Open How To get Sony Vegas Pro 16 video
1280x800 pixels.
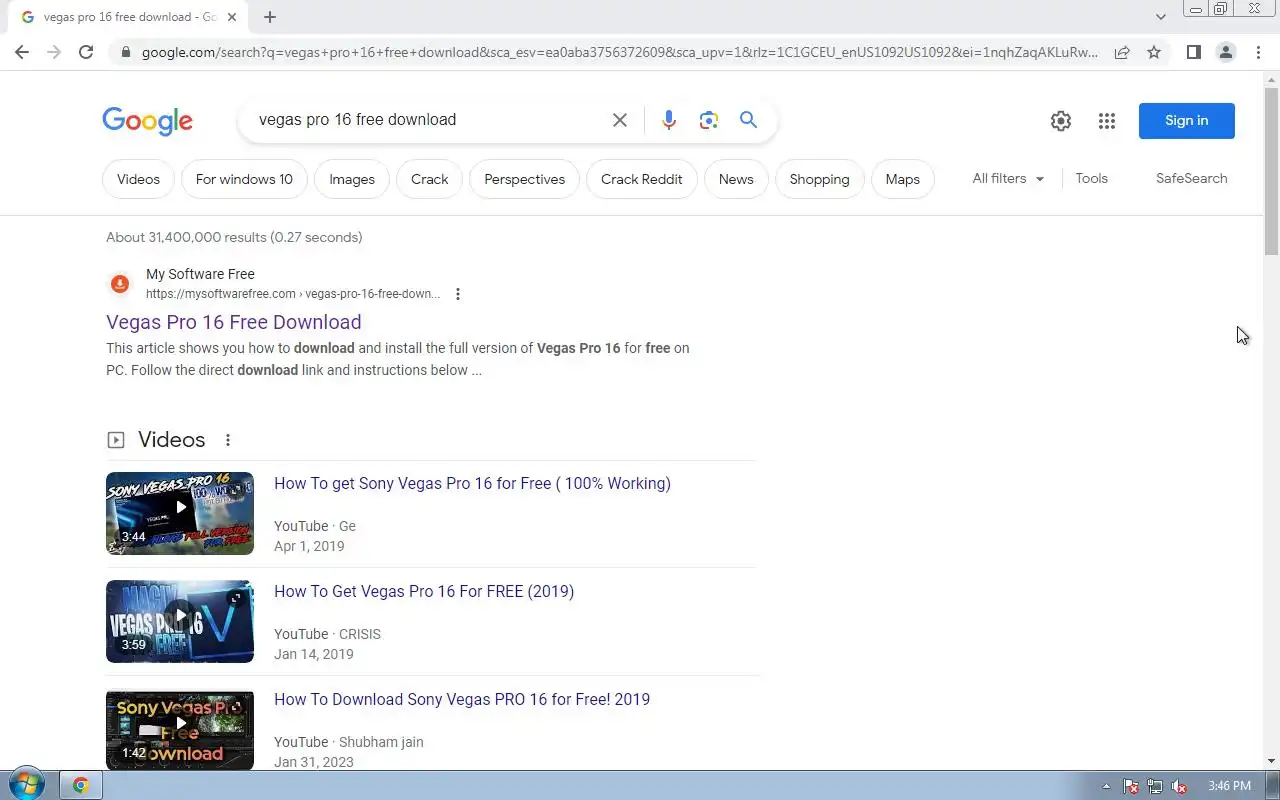coord(472,483)
